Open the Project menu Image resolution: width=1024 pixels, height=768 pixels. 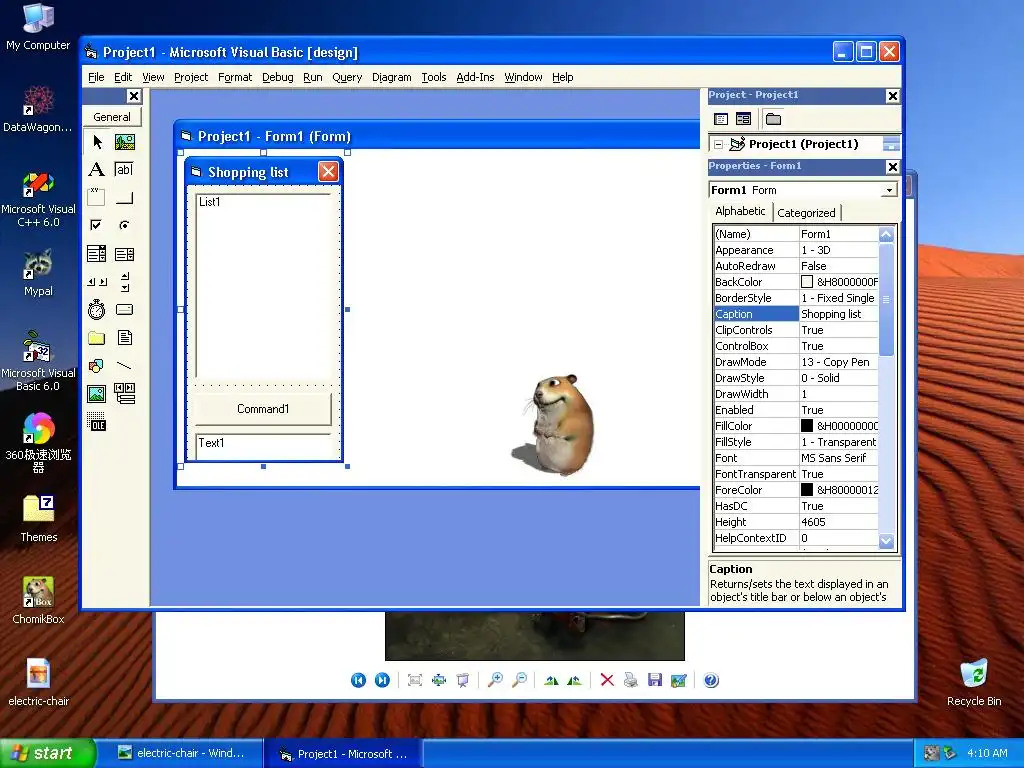(191, 77)
